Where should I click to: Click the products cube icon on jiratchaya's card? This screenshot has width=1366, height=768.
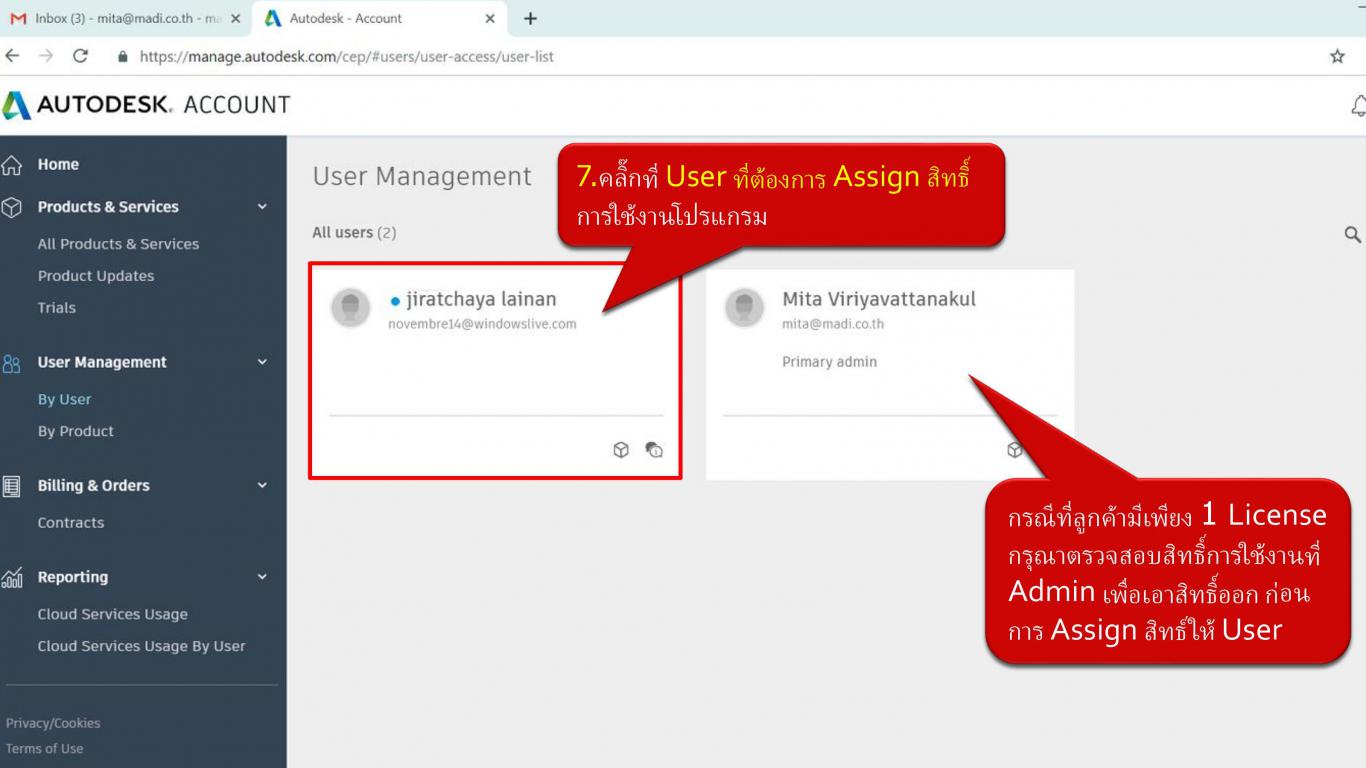pyautogui.click(x=621, y=450)
